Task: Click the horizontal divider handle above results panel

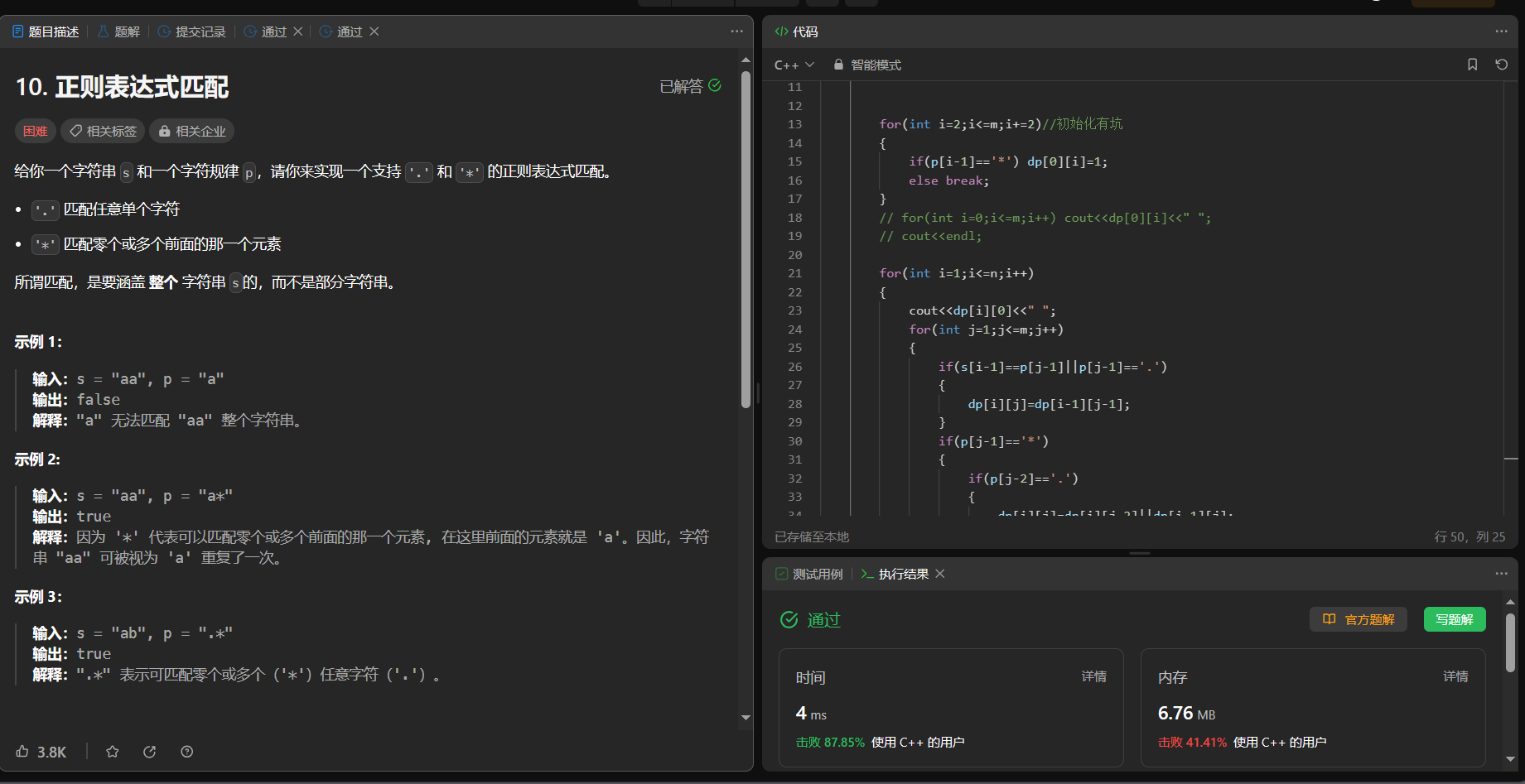Action: pyautogui.click(x=1140, y=552)
